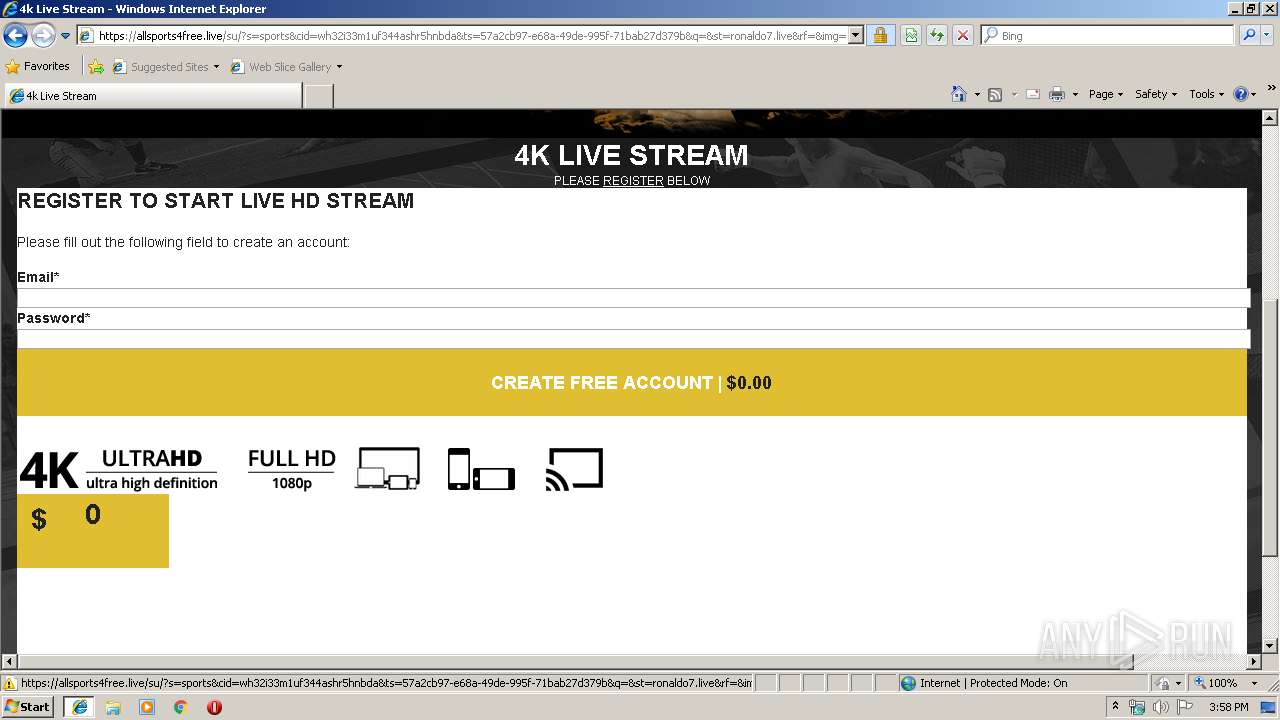Screen dimensions: 1280x720
Task: Expand the search provider dropdown arrow
Action: click(1267, 36)
